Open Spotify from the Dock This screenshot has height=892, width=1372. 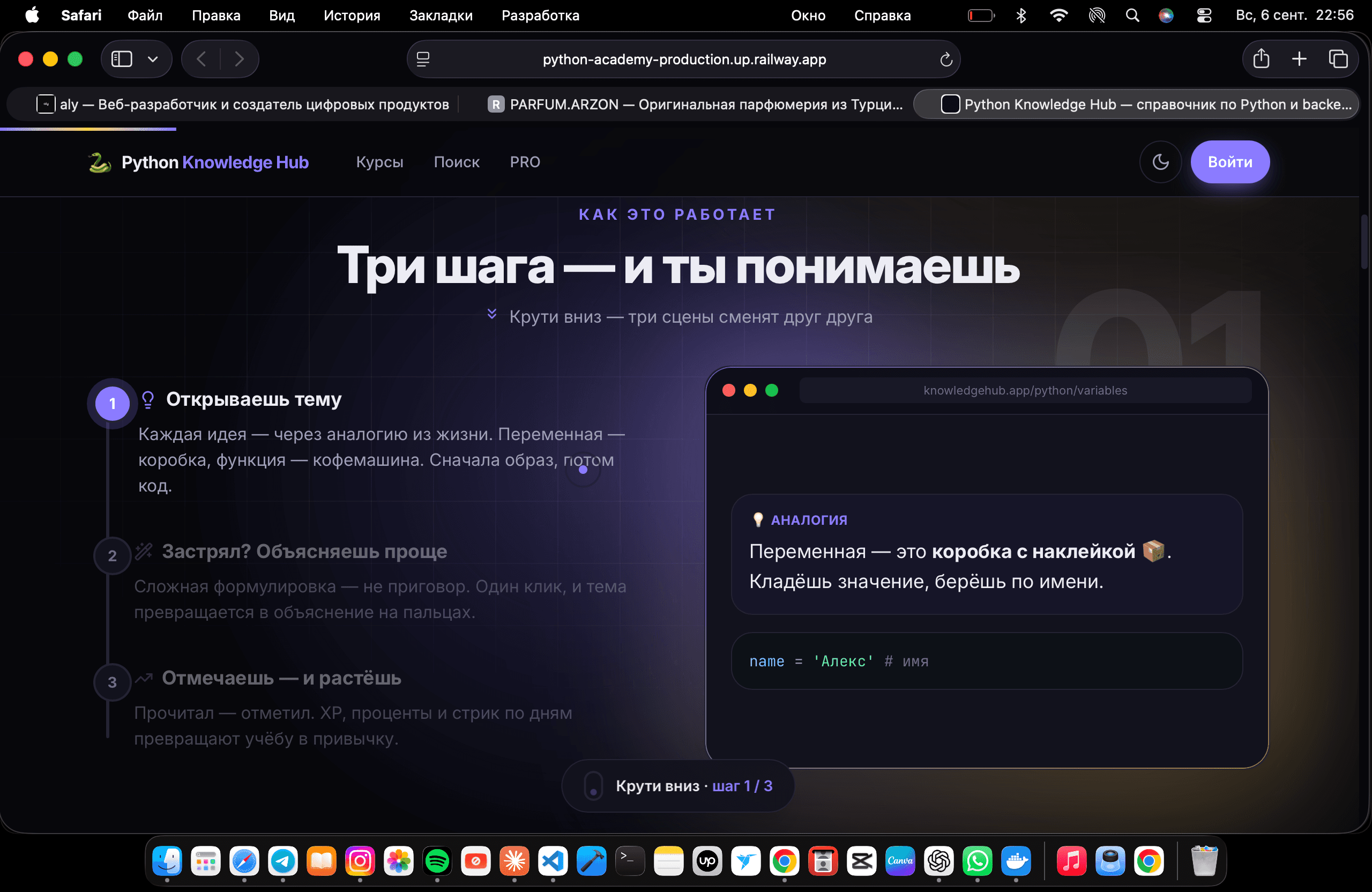pos(437,861)
